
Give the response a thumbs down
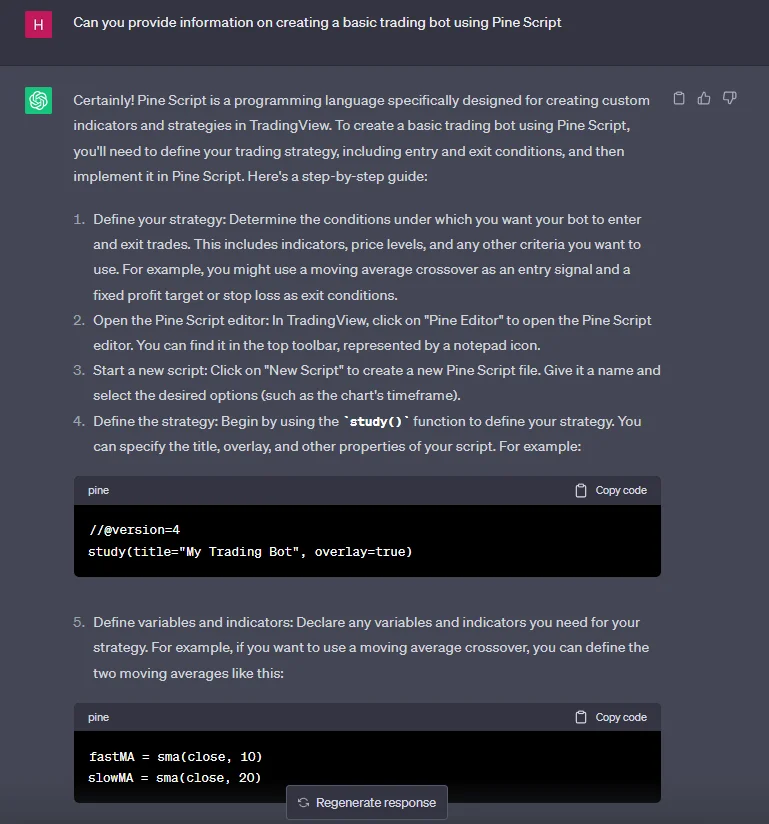tap(729, 98)
